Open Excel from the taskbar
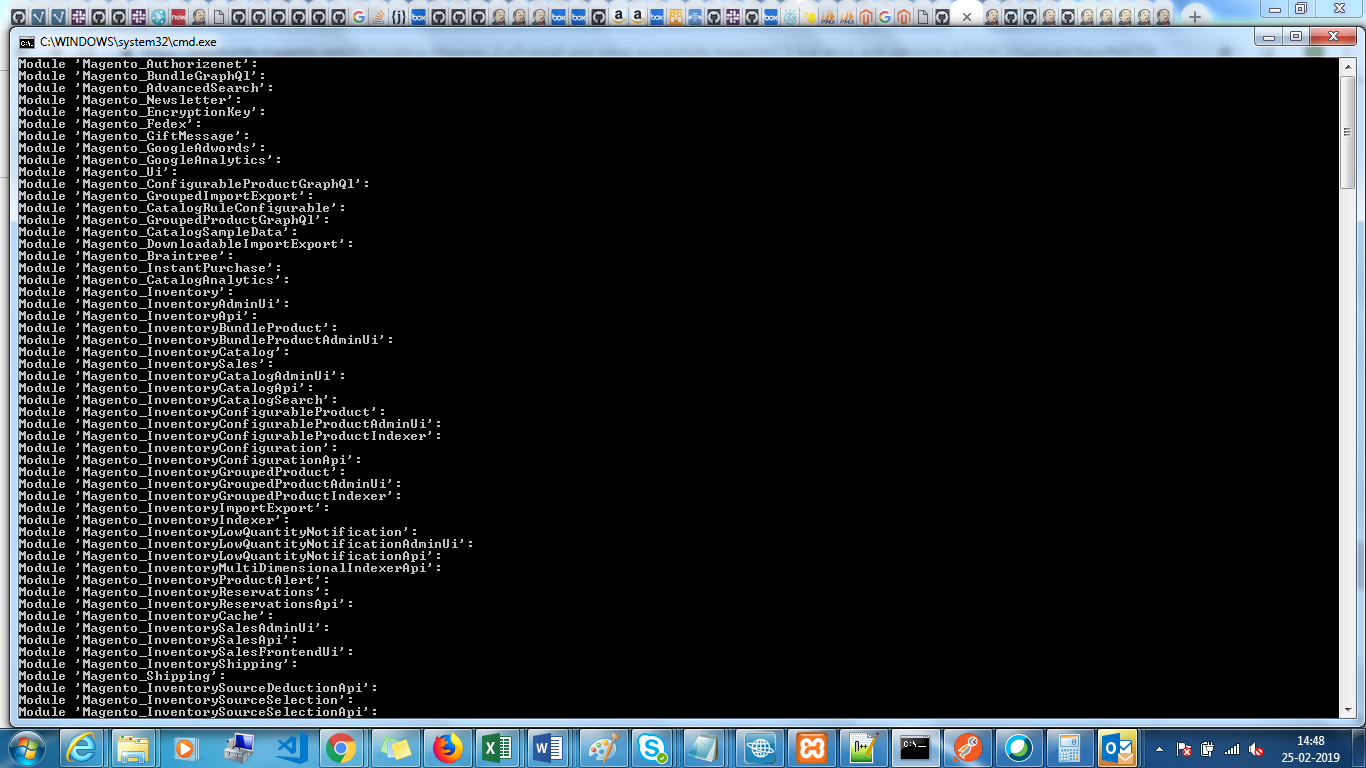1366x768 pixels. [499, 747]
